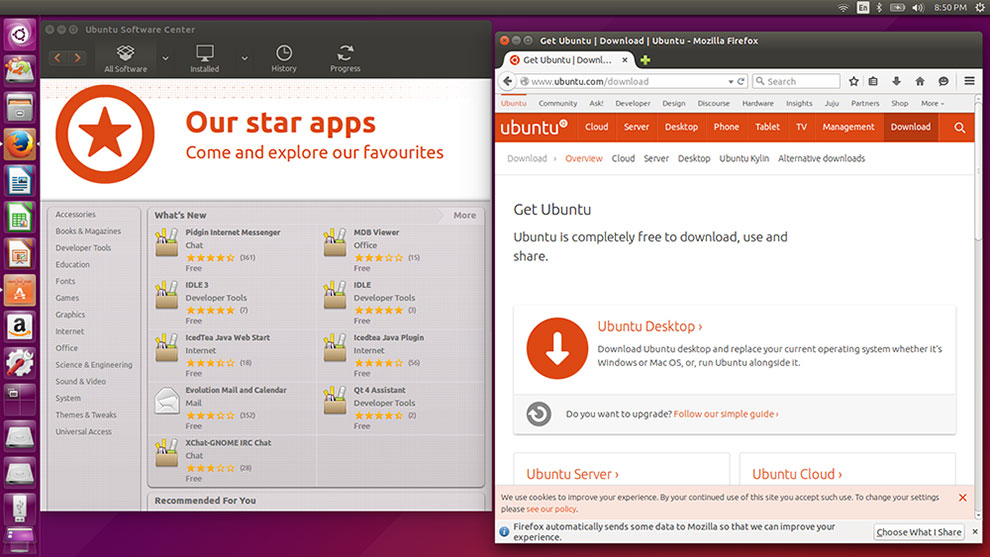Open Firefox downloads arrow icon
This screenshot has height=557, width=990.
tap(896, 81)
